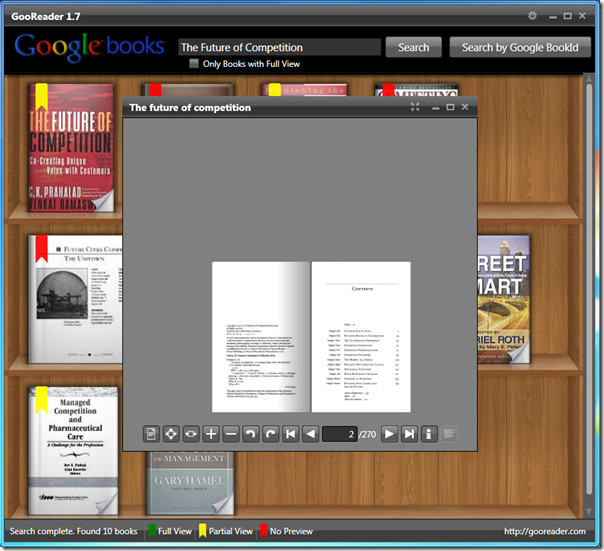
Task: Click the greyed text-lines icon in viewer toolbar
Action: (449, 434)
